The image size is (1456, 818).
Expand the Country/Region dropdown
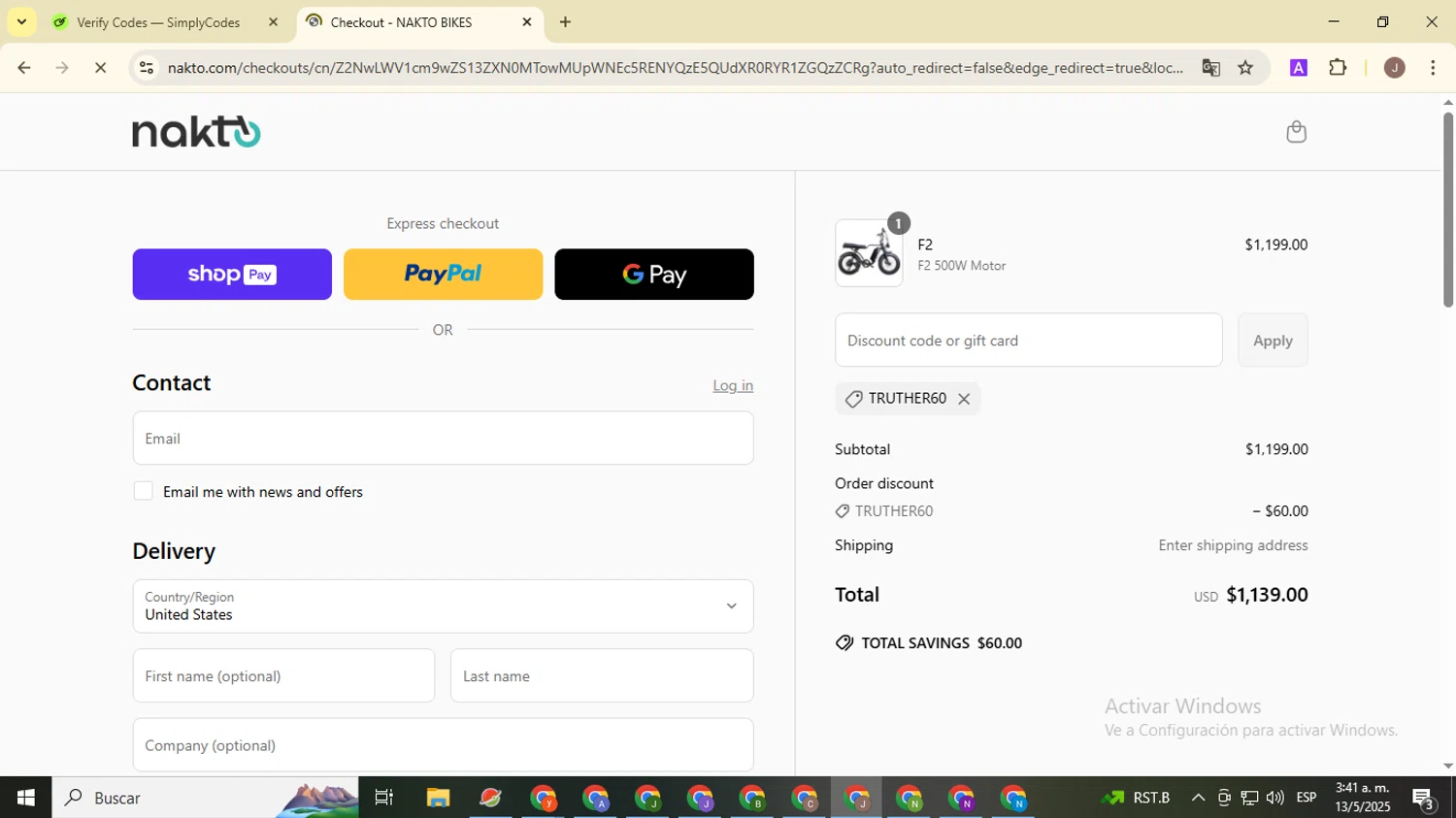(443, 606)
